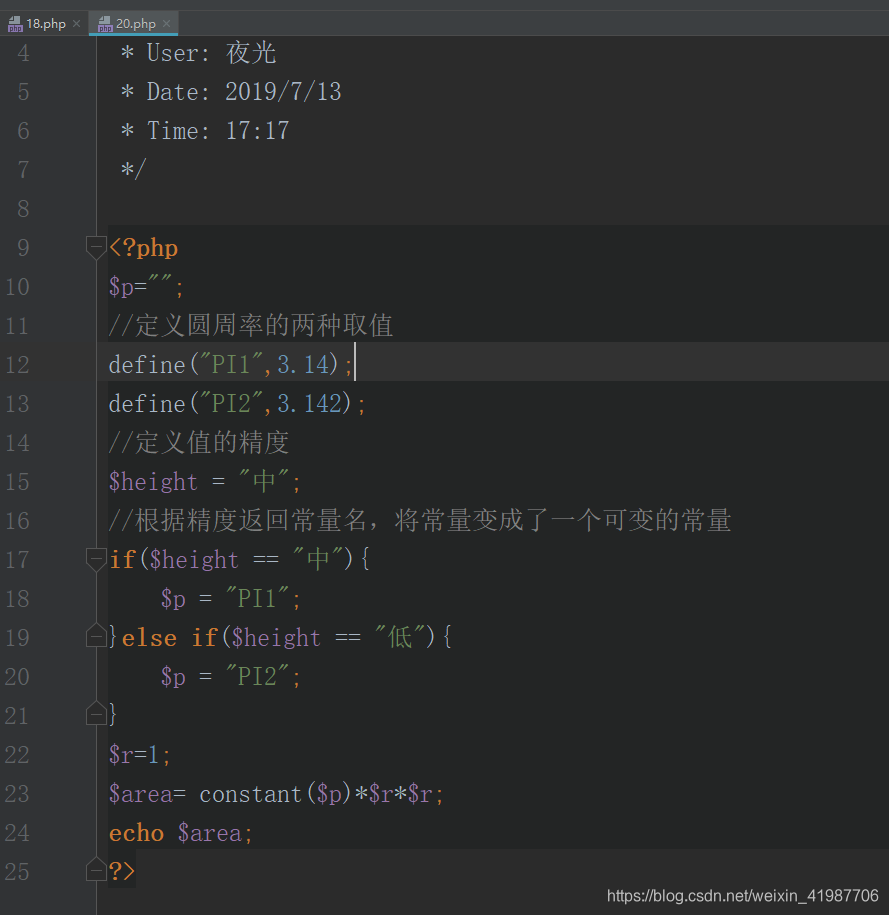Toggle the fold marker at else if line 19
The width and height of the screenshot is (889, 915).
(96, 636)
